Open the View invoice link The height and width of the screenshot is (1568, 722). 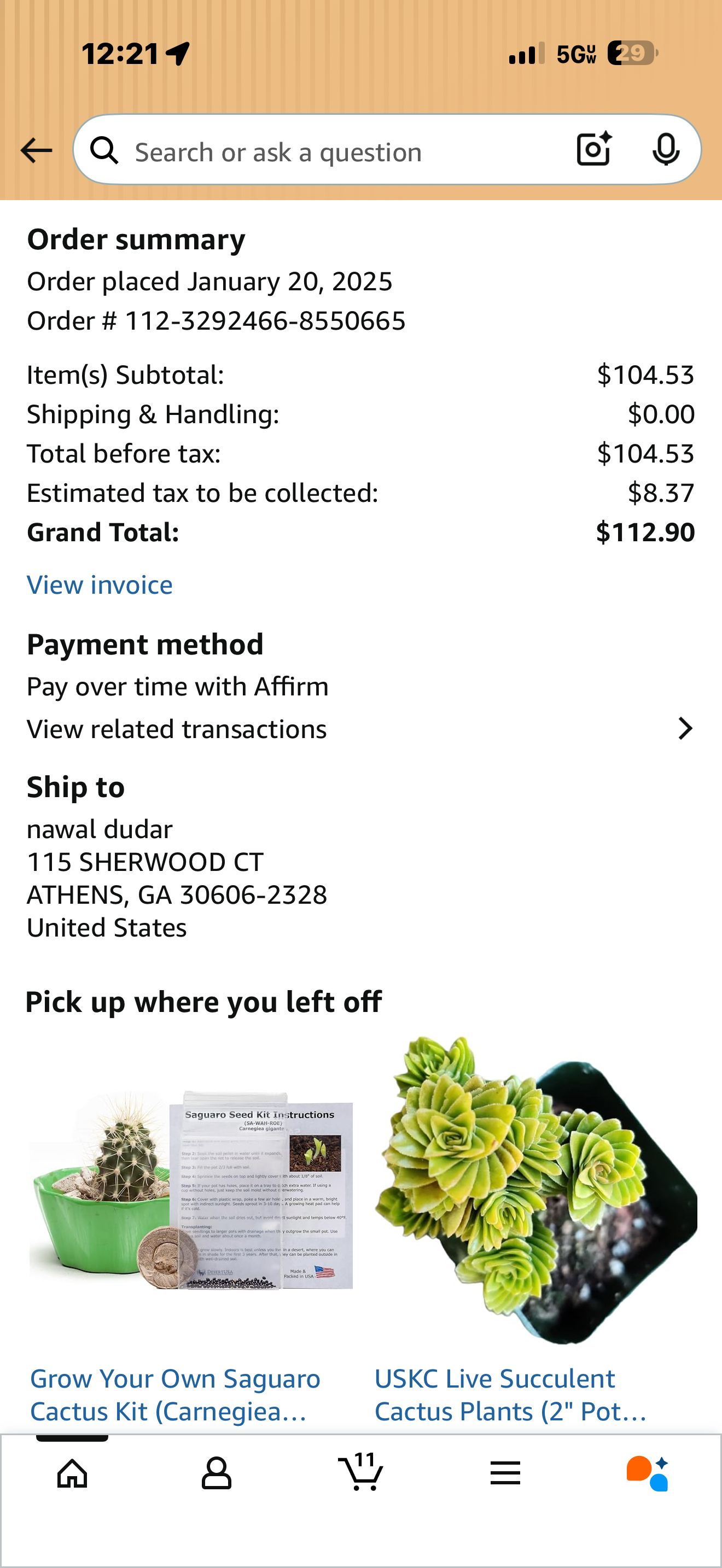coord(100,585)
